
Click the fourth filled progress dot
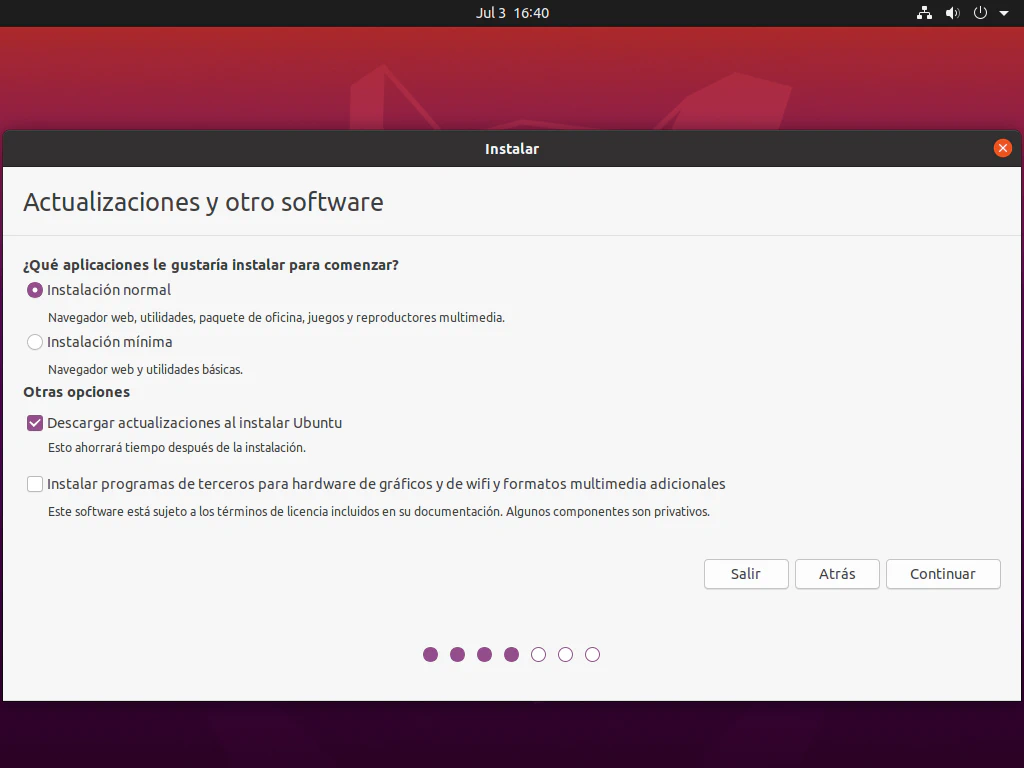click(512, 655)
